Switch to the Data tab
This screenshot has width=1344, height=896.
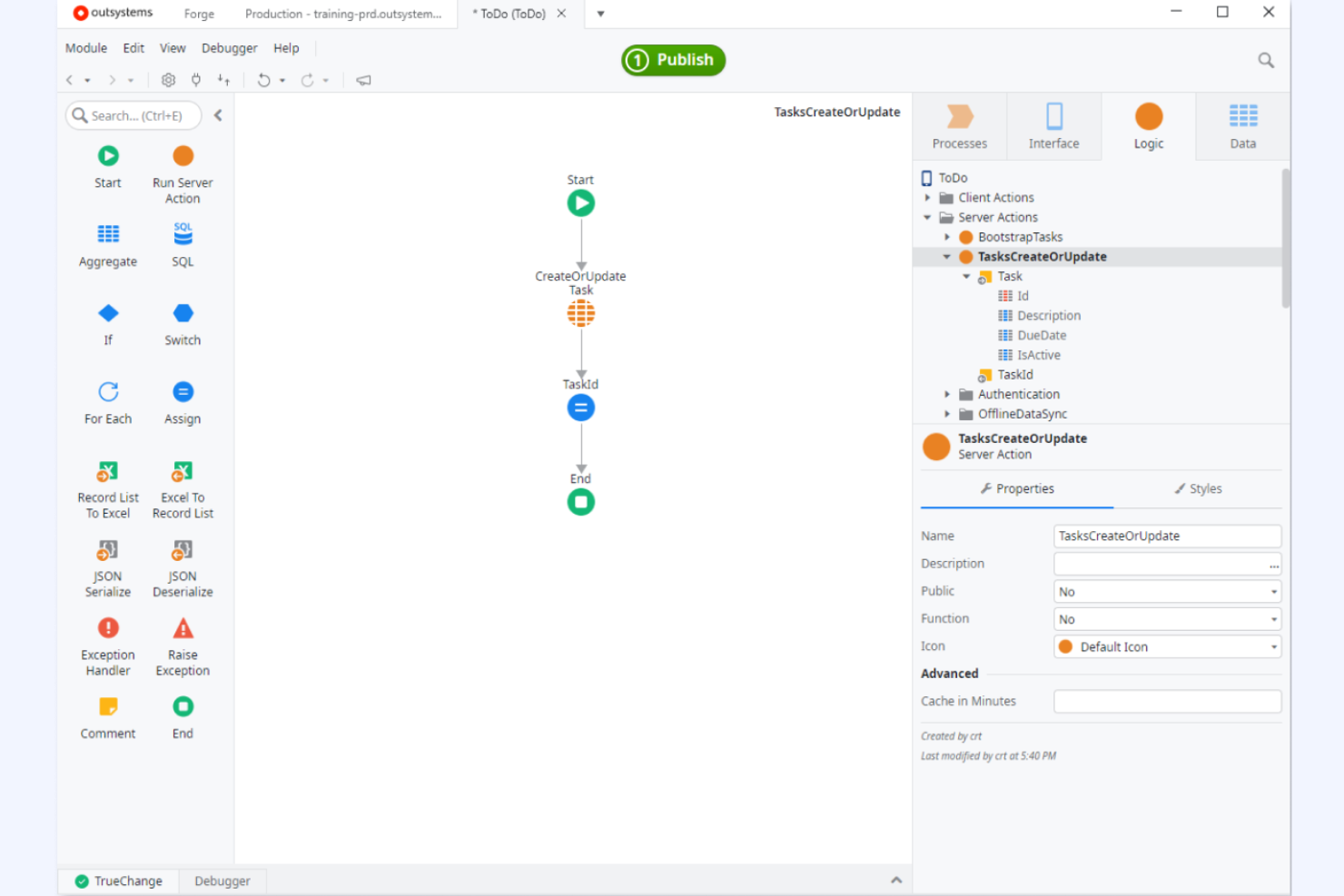(x=1242, y=125)
